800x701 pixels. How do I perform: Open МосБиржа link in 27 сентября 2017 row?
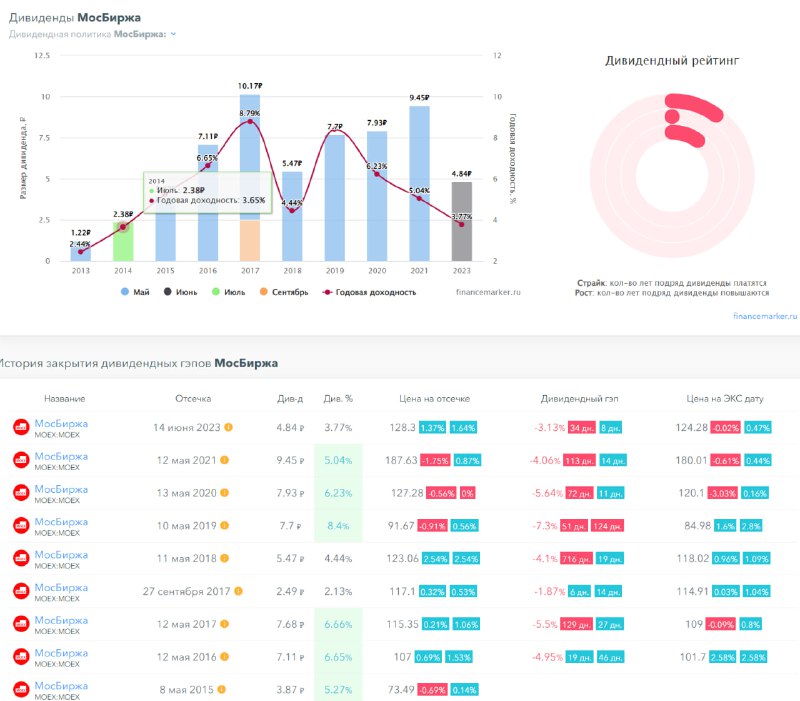61,587
